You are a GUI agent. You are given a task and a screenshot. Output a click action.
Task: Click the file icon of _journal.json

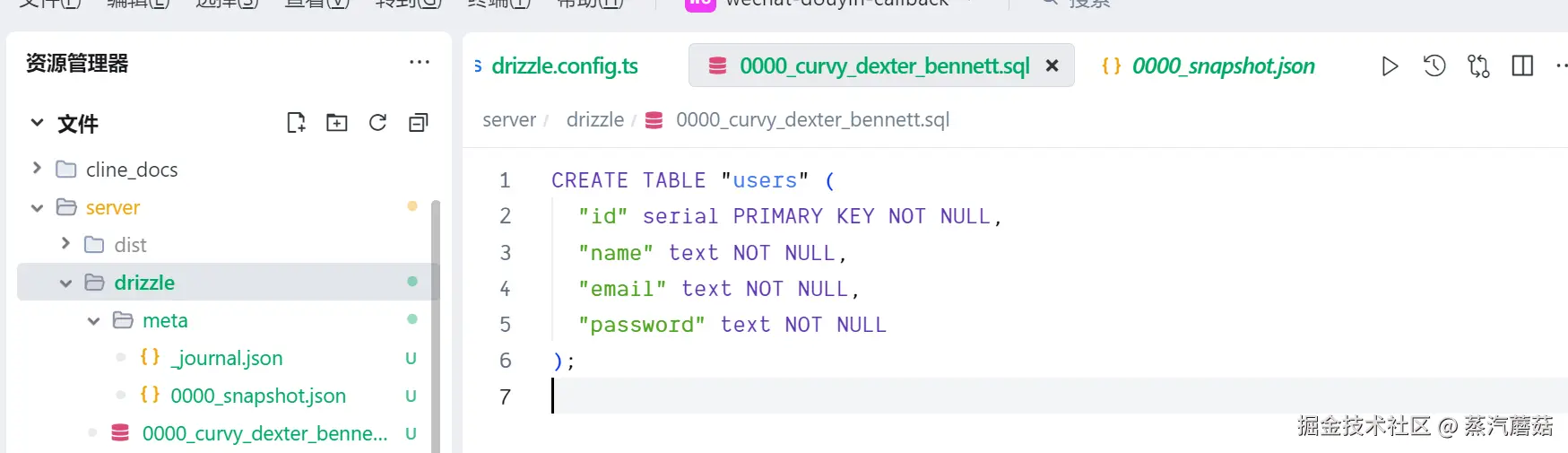pyautogui.click(x=150, y=357)
